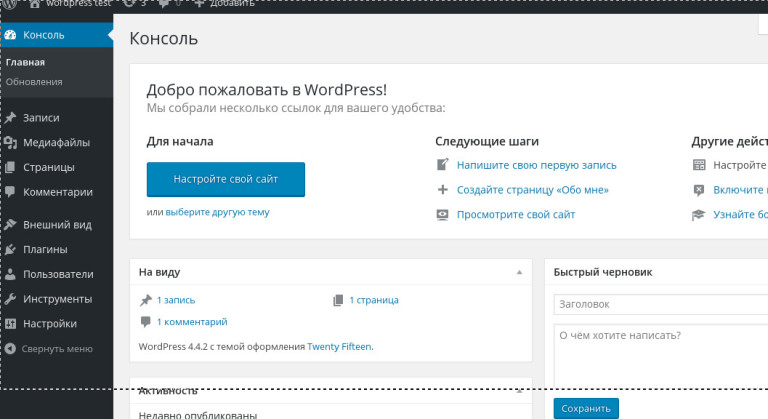This screenshot has width=768, height=419.
Task: Focus the О чём хотите написать textarea
Action: pyautogui.click(x=661, y=355)
